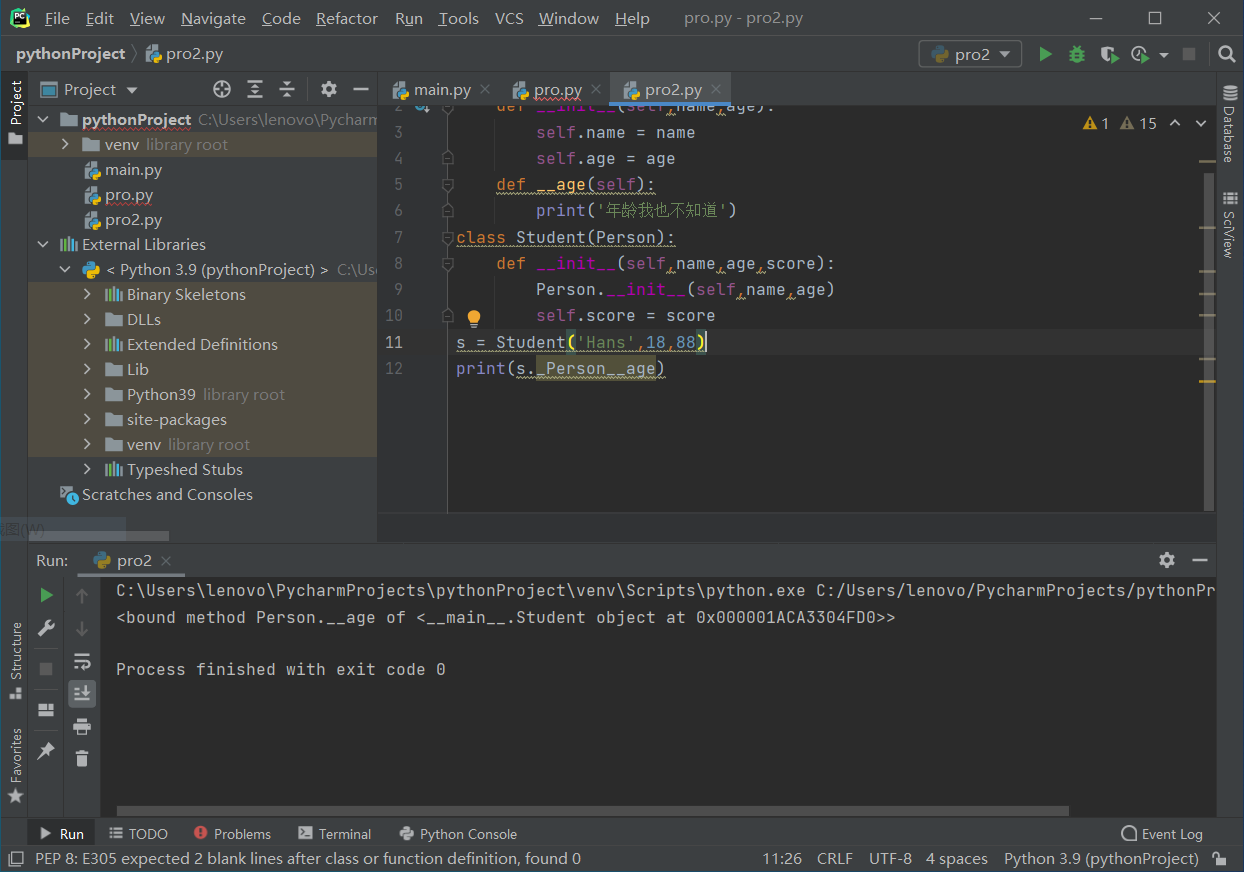Go to next highlighted error arrow

(1202, 123)
